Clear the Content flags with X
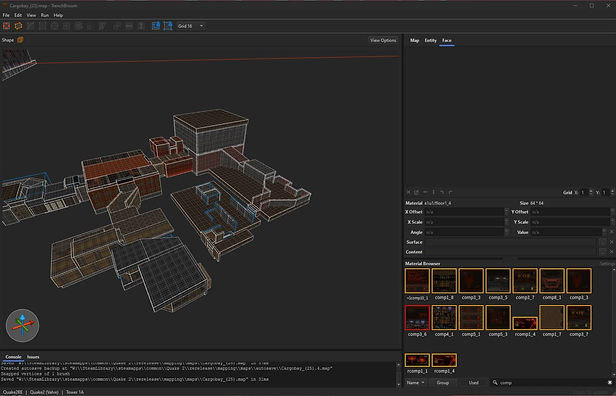Image resolution: width=616 pixels, height=396 pixels. pyautogui.click(x=611, y=252)
